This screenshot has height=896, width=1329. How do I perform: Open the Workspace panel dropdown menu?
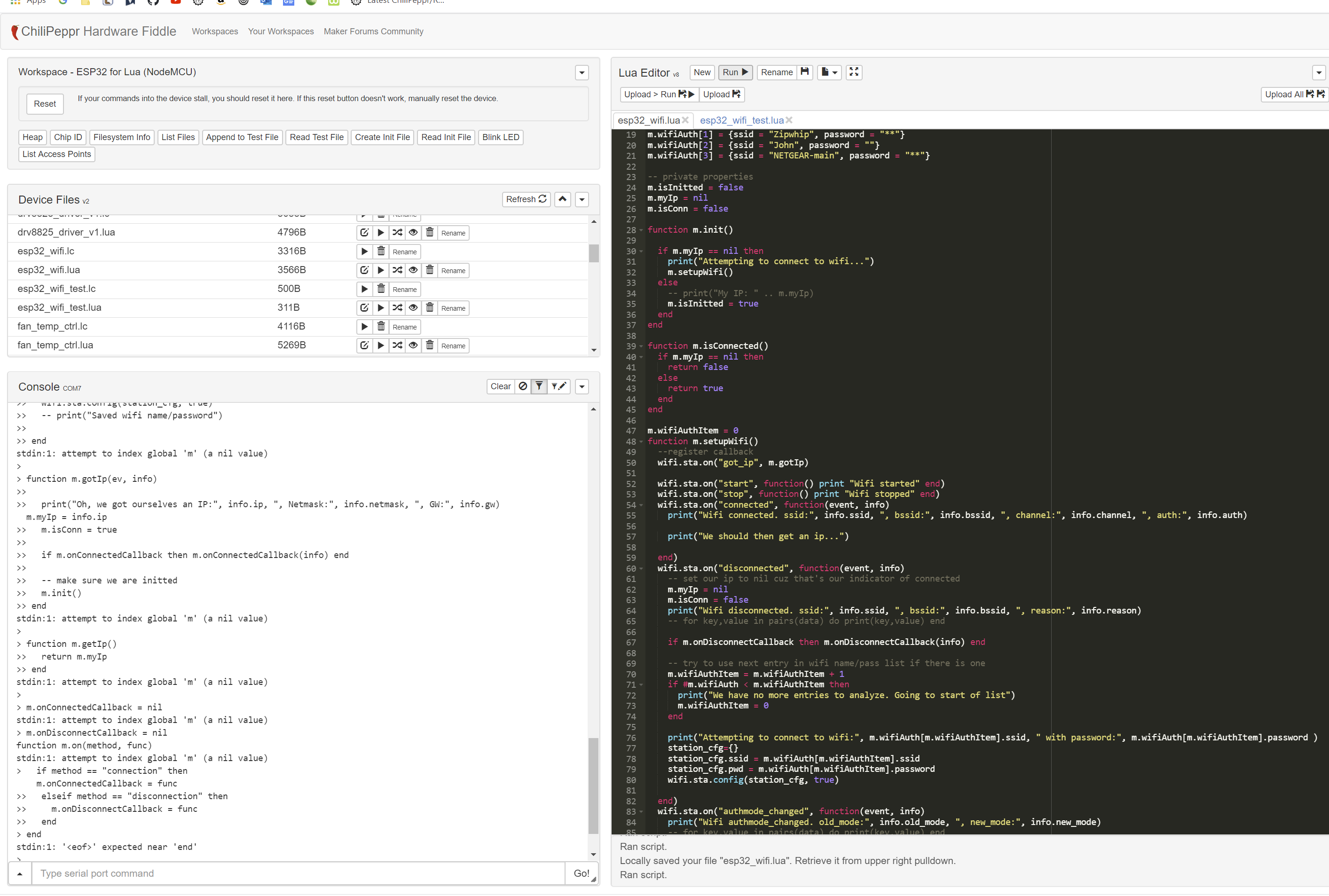pyautogui.click(x=582, y=72)
